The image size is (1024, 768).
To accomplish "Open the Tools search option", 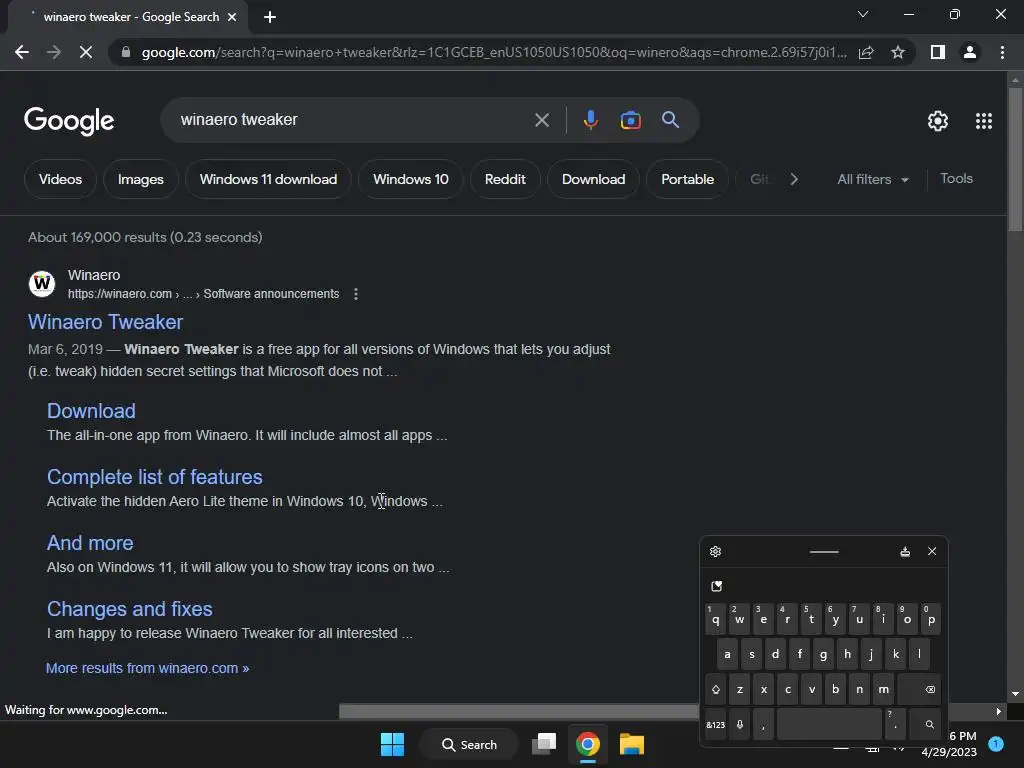I will (956, 178).
